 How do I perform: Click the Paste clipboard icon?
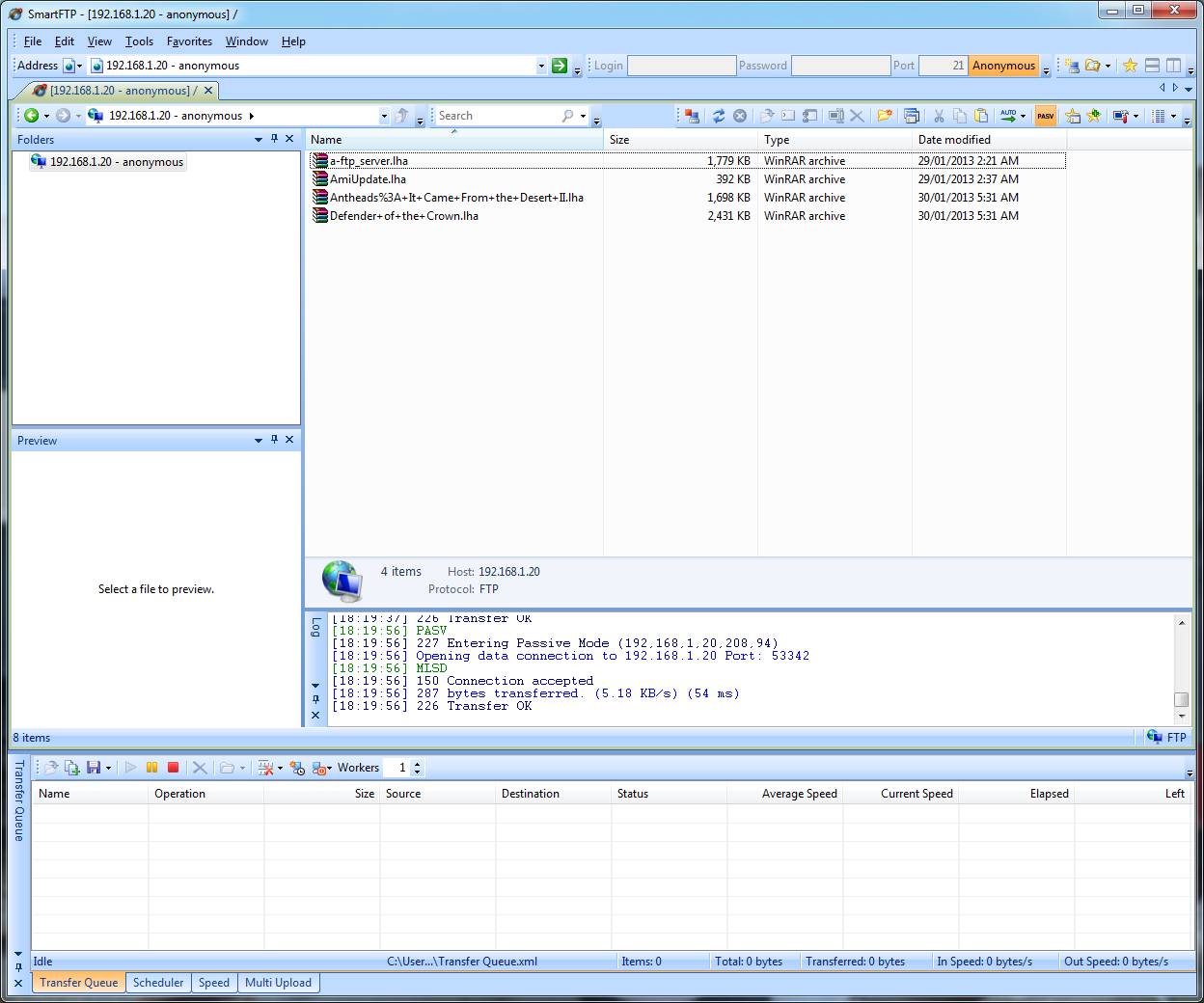[x=981, y=116]
